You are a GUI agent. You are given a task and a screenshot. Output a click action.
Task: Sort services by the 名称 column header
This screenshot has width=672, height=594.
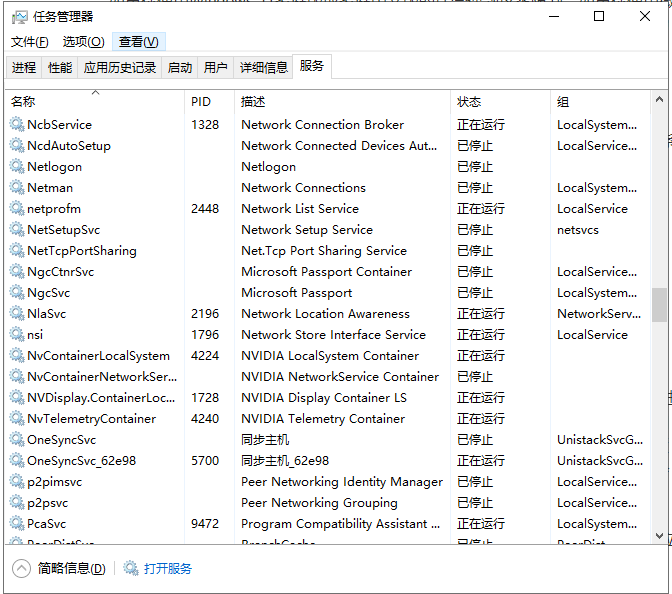pos(23,102)
